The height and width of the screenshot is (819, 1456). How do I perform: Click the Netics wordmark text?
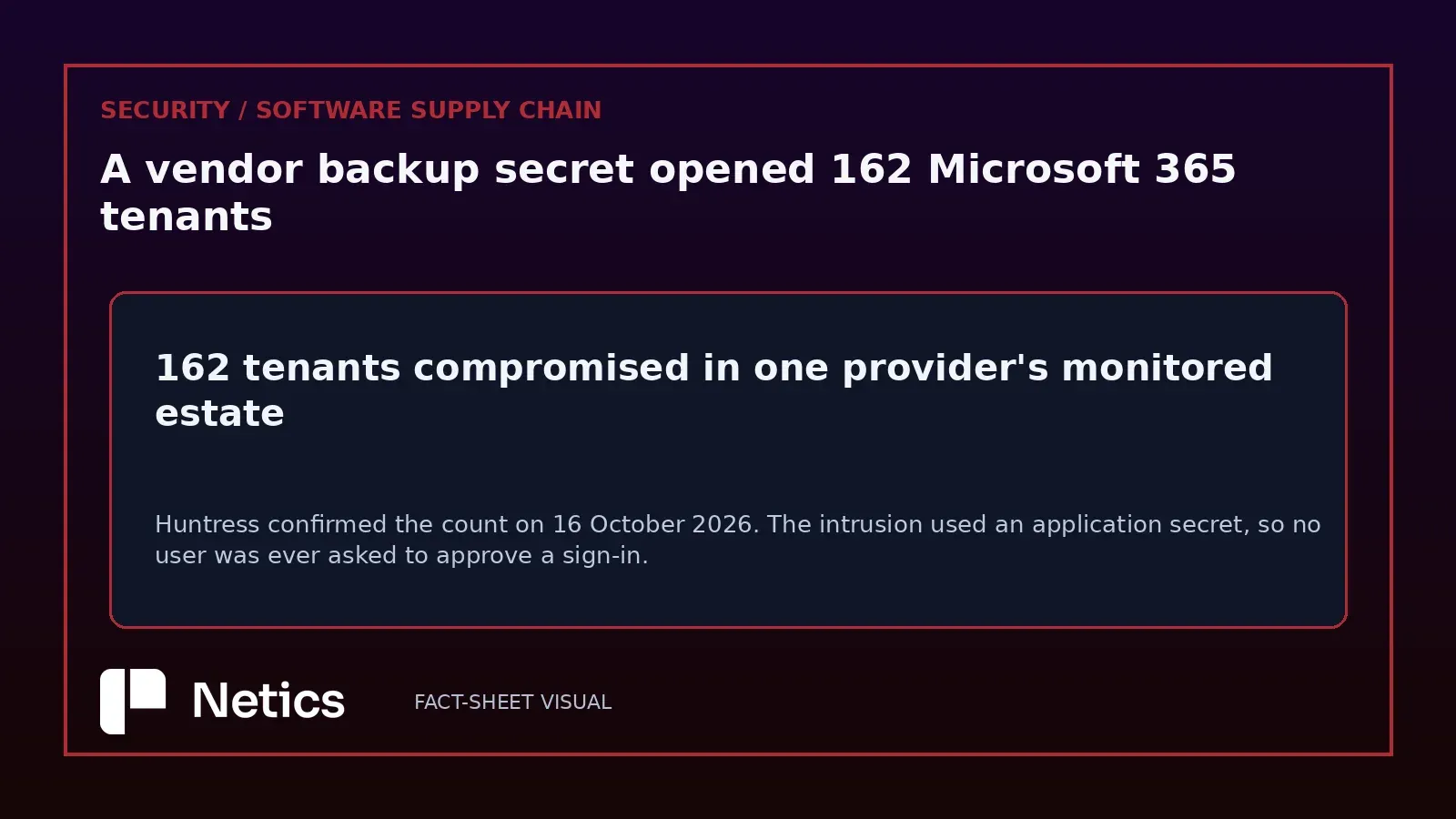(268, 702)
